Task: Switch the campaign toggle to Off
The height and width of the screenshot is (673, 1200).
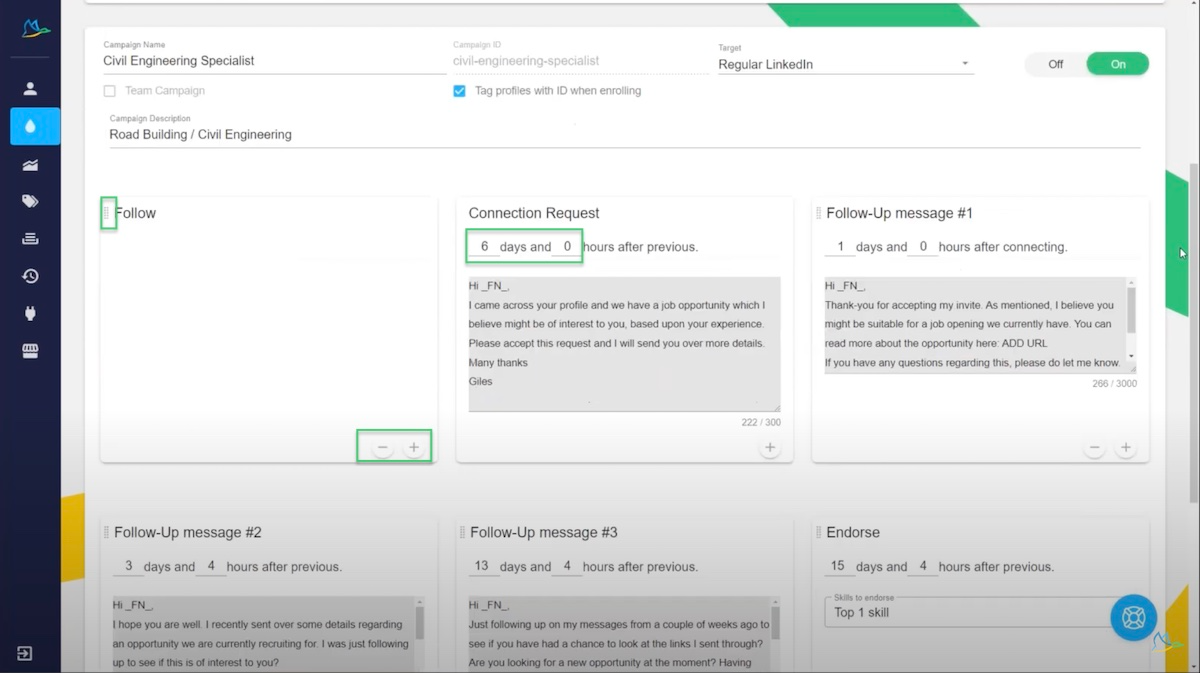Action: click(1055, 63)
